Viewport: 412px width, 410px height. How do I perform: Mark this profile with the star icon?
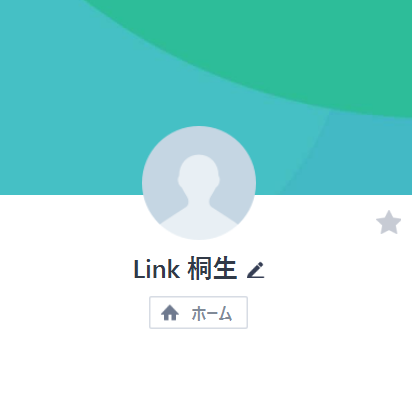coord(388,222)
